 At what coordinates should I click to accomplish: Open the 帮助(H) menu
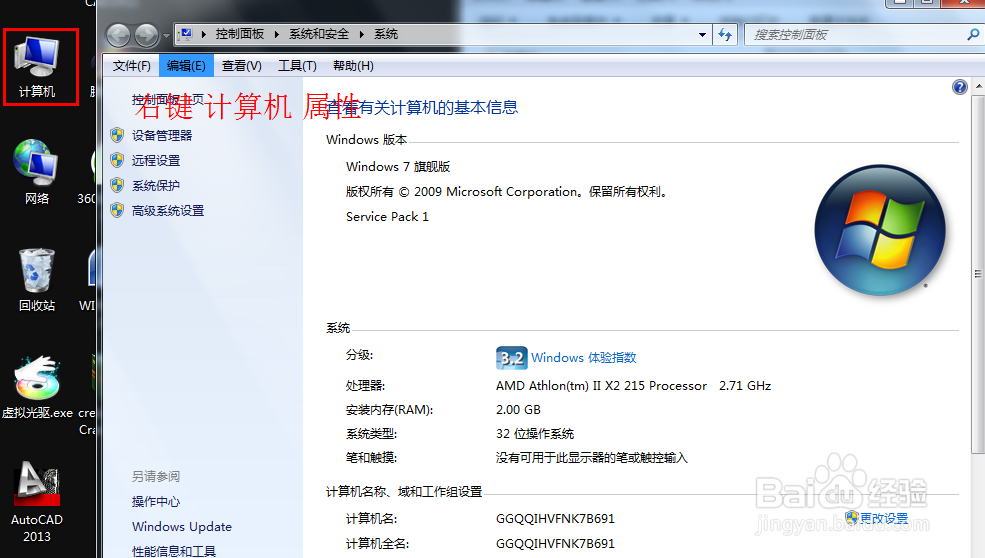(x=353, y=66)
